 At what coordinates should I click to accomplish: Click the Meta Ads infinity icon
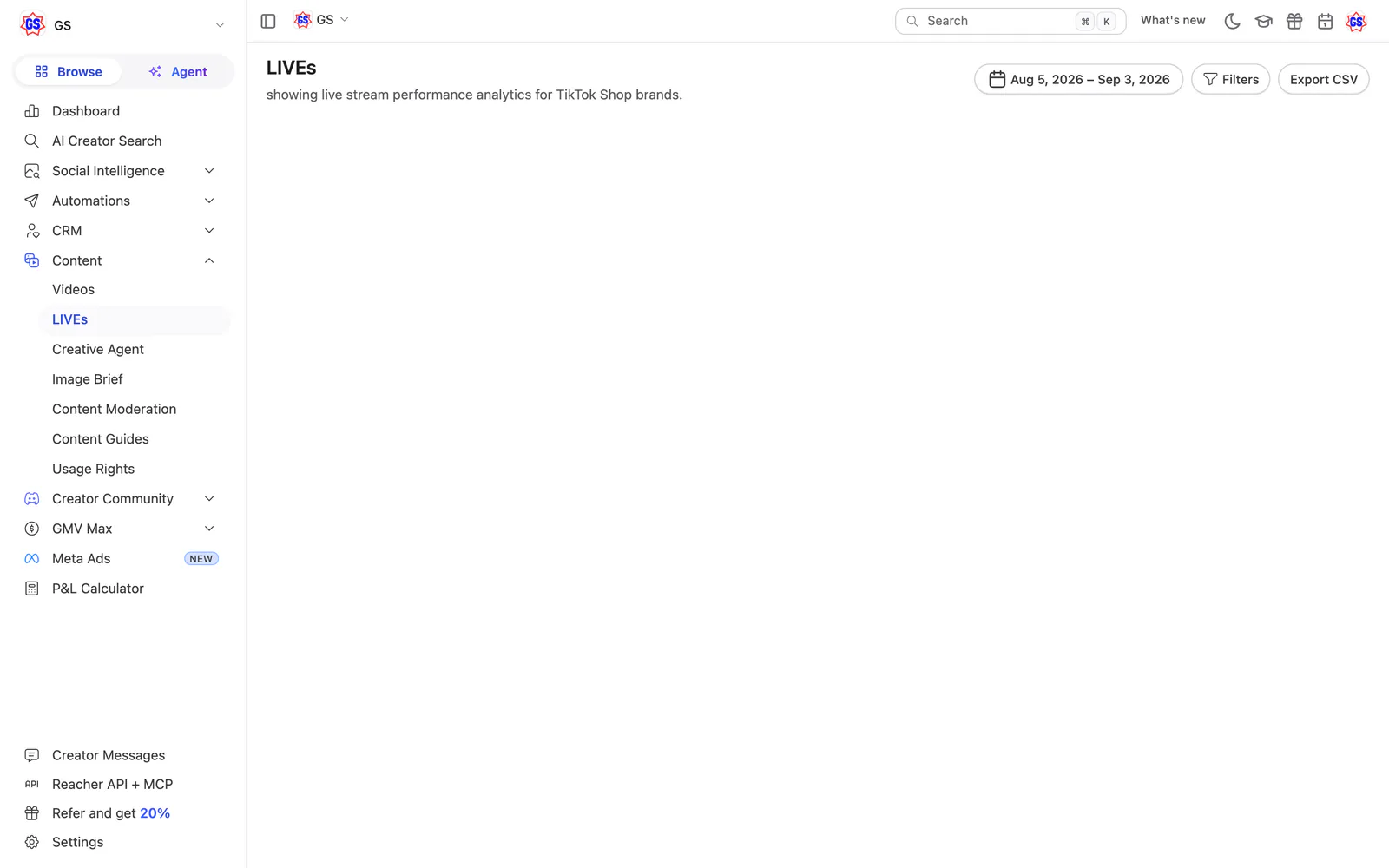(x=32, y=559)
